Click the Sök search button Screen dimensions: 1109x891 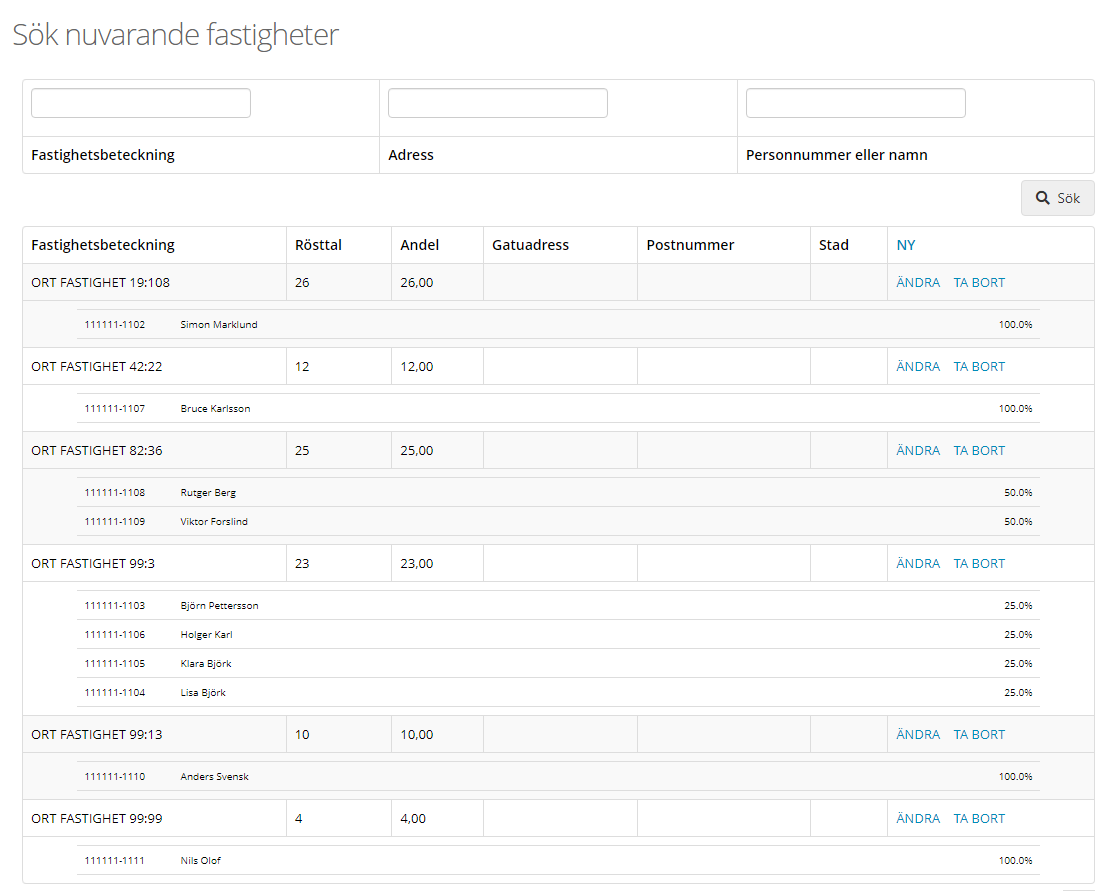(x=1057, y=198)
